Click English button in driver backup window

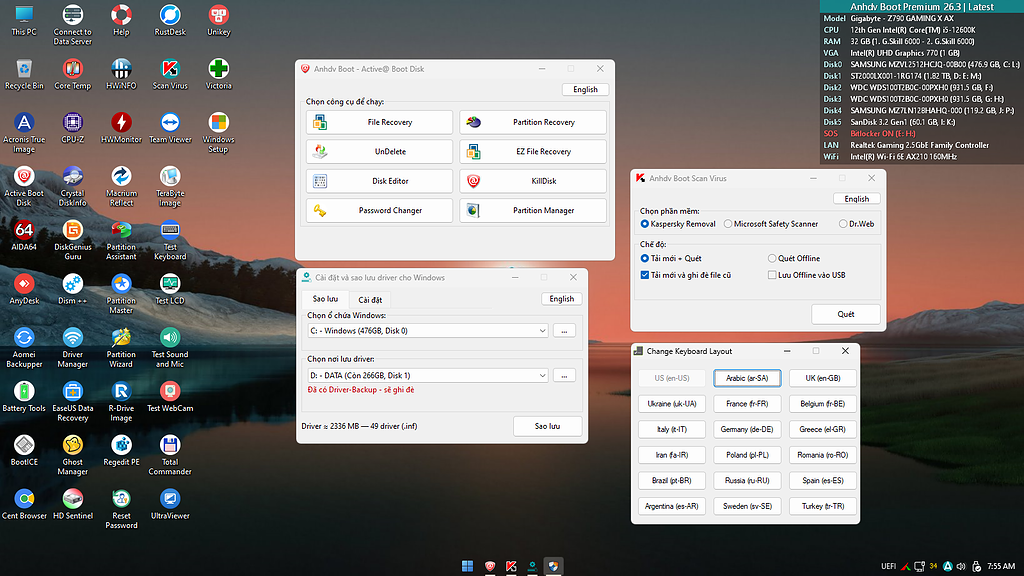[562, 299]
